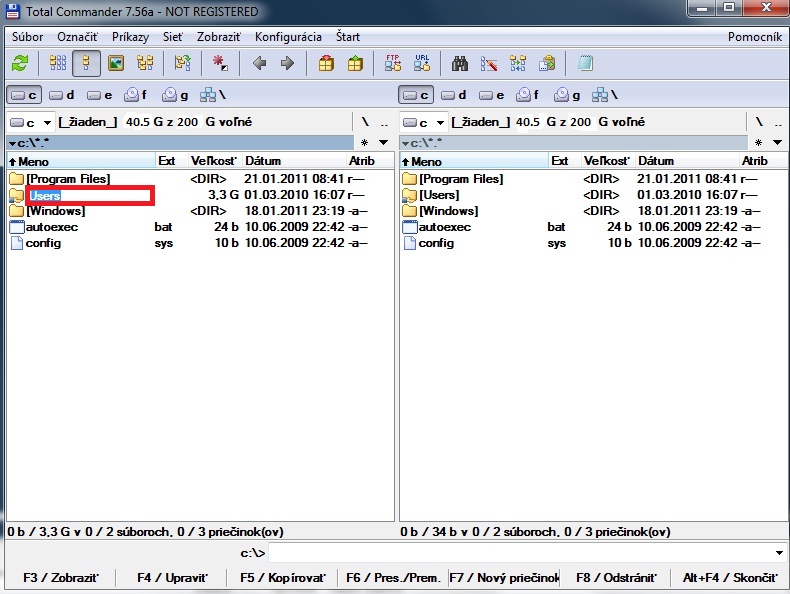Image resolution: width=790 pixels, height=594 pixels.
Task: Expand the right panel path arrow
Action: click(x=405, y=144)
